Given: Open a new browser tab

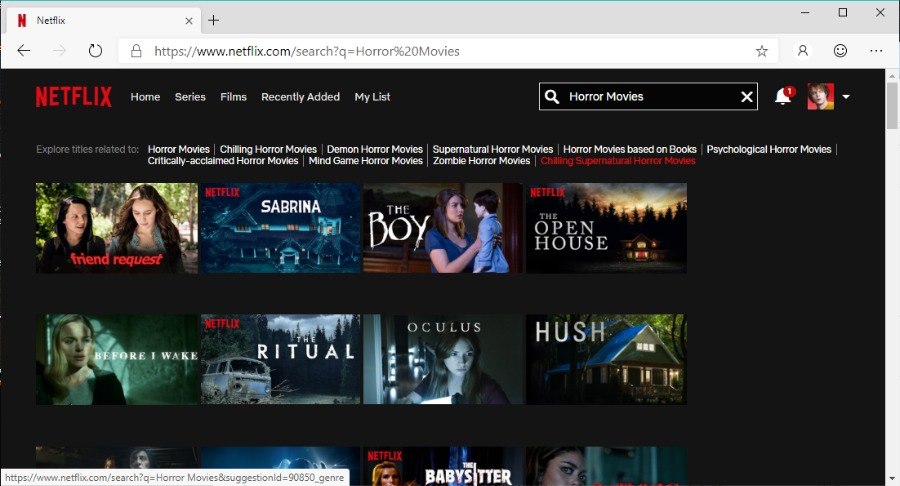Looking at the screenshot, I should pyautogui.click(x=213, y=20).
